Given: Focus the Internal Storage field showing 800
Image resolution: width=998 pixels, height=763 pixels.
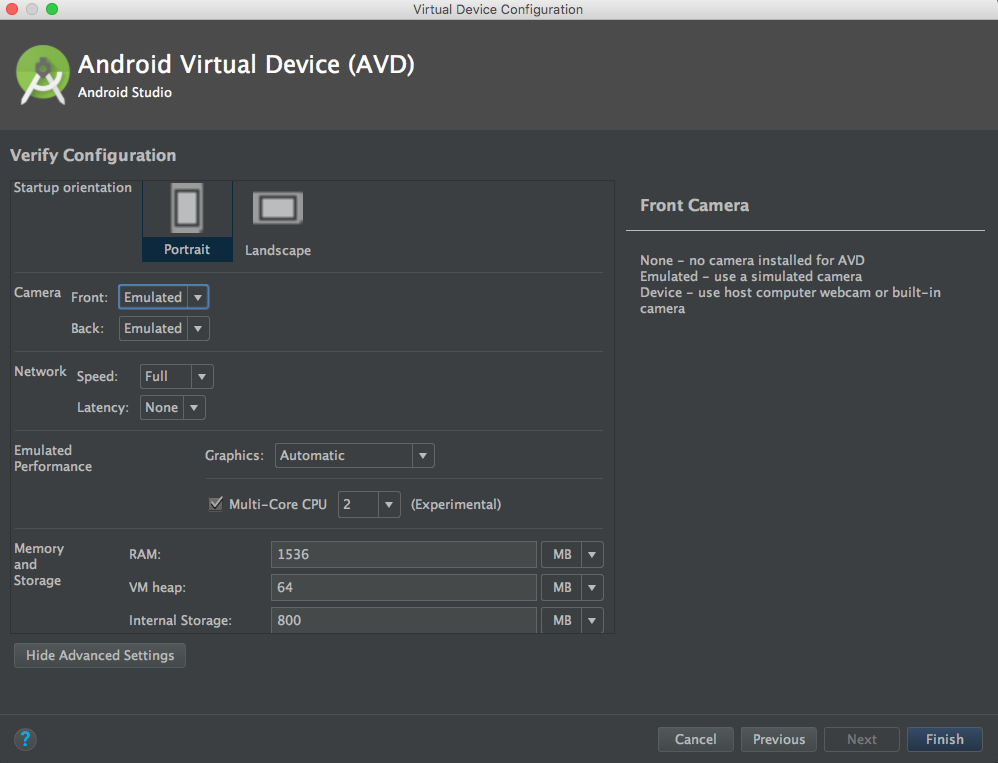Looking at the screenshot, I should (x=404, y=620).
